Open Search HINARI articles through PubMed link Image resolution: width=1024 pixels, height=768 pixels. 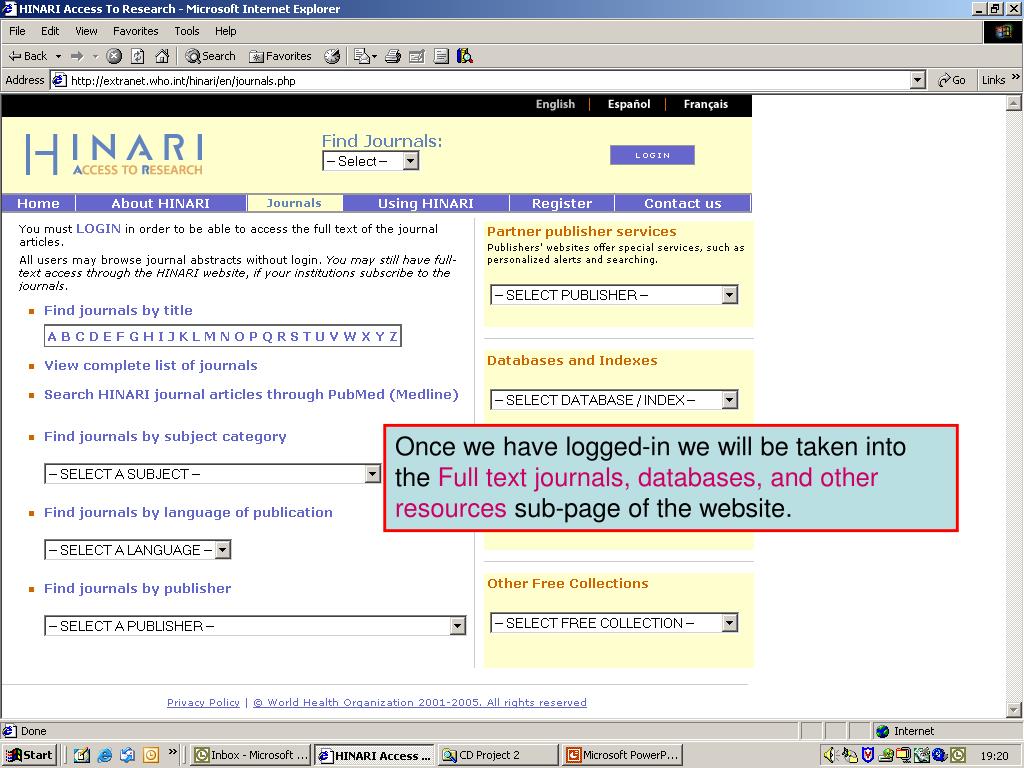(251, 394)
